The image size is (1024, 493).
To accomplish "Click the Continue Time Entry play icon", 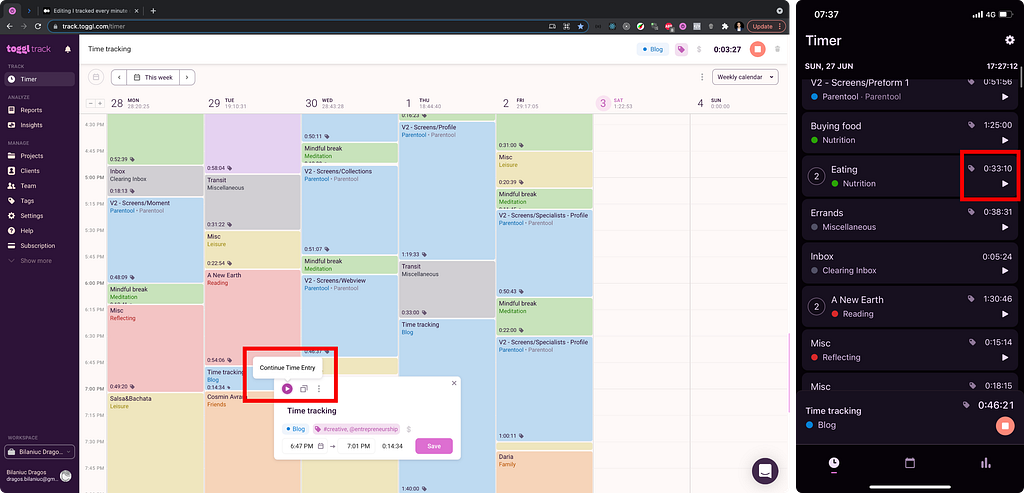I will pos(287,389).
